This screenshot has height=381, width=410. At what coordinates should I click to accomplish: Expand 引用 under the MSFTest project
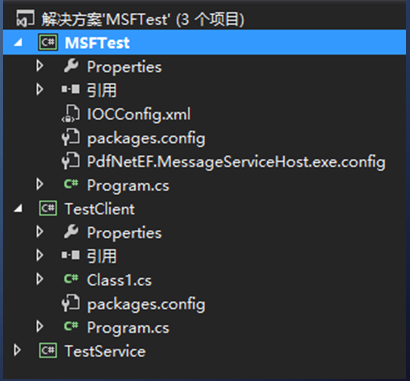tap(40, 89)
